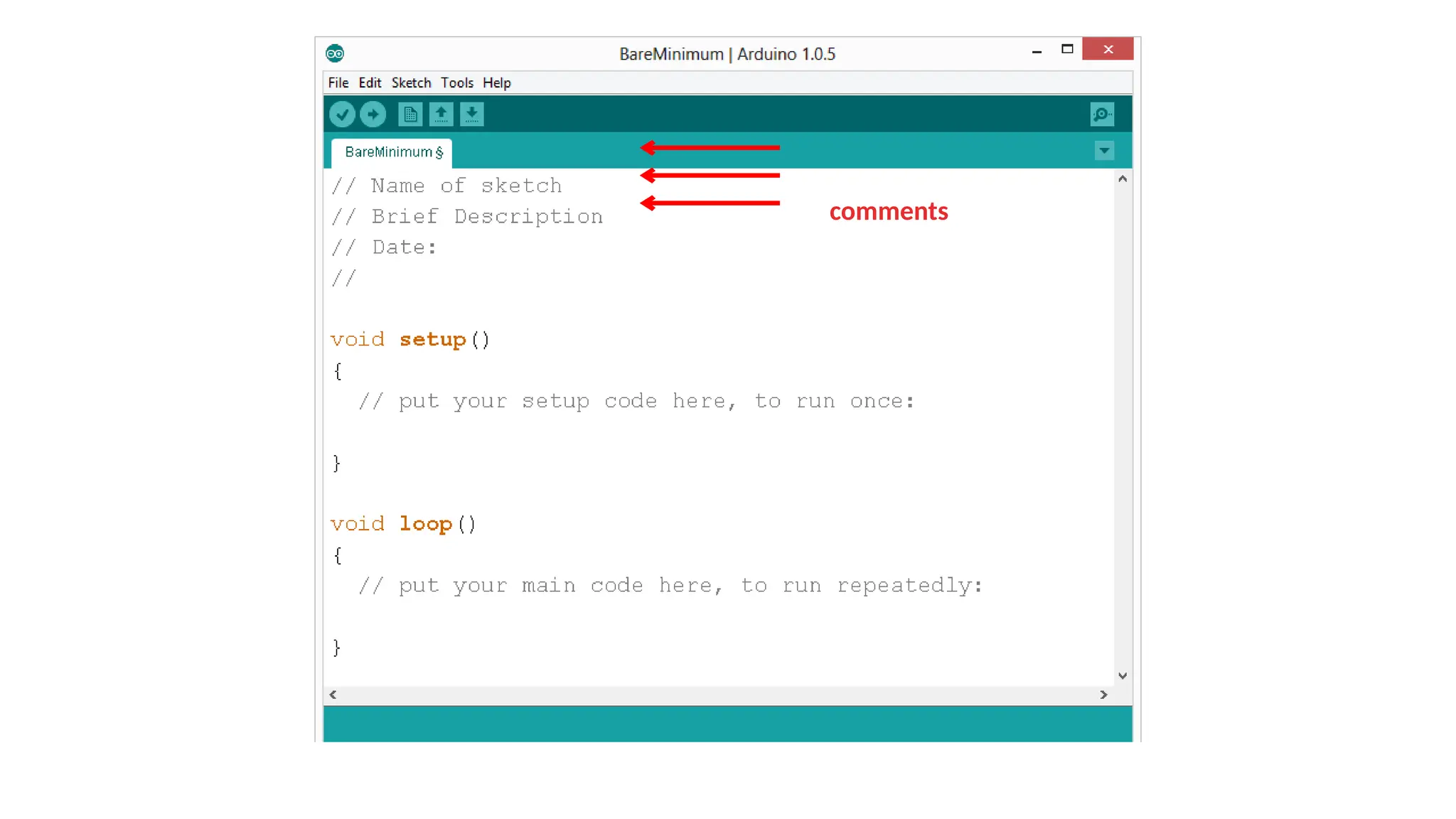Viewport: 1456px width, 819px height.
Task: Click the 'put your main code here' comment
Action: click(x=670, y=586)
